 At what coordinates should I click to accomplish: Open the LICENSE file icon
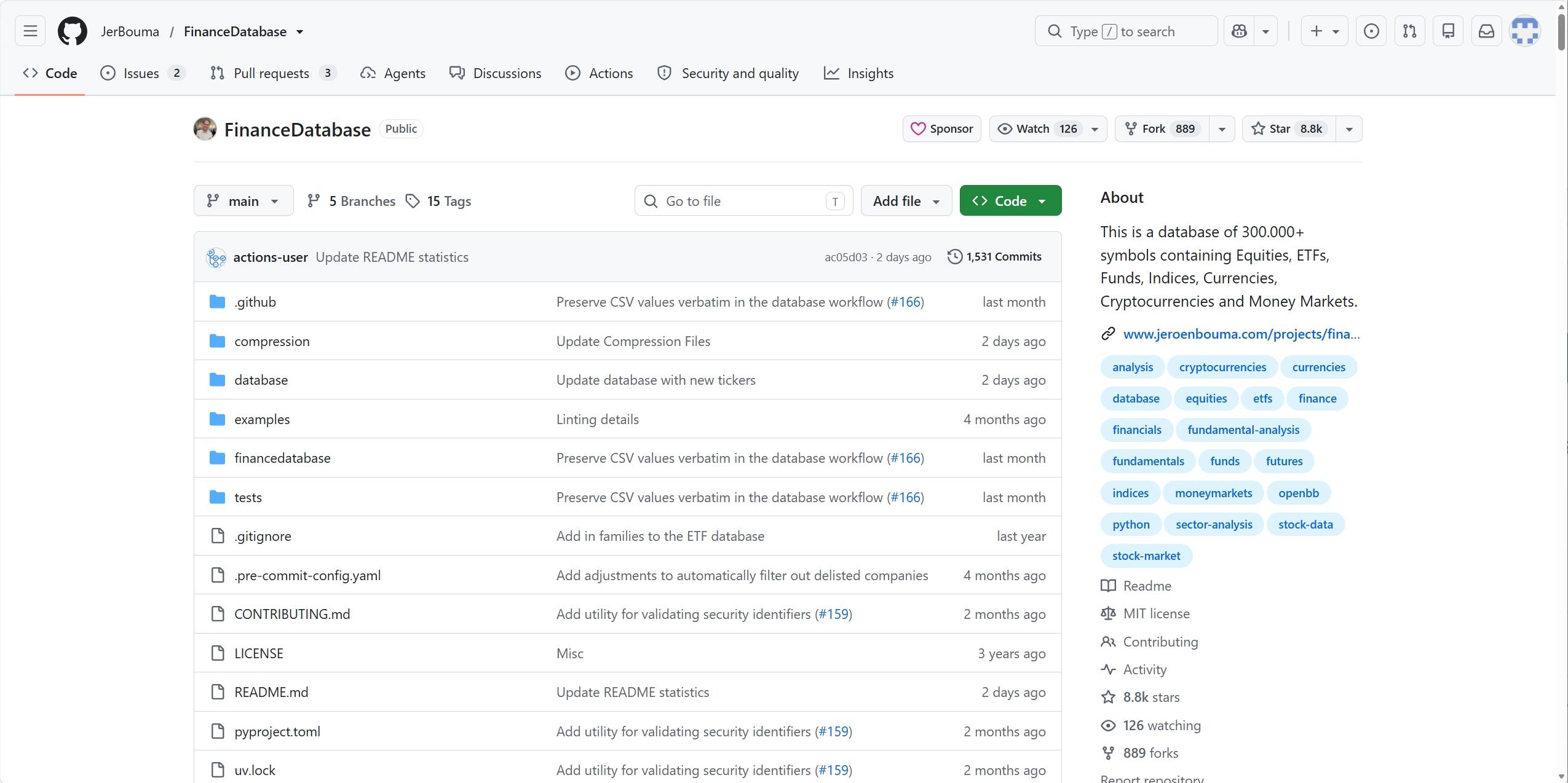(218, 653)
